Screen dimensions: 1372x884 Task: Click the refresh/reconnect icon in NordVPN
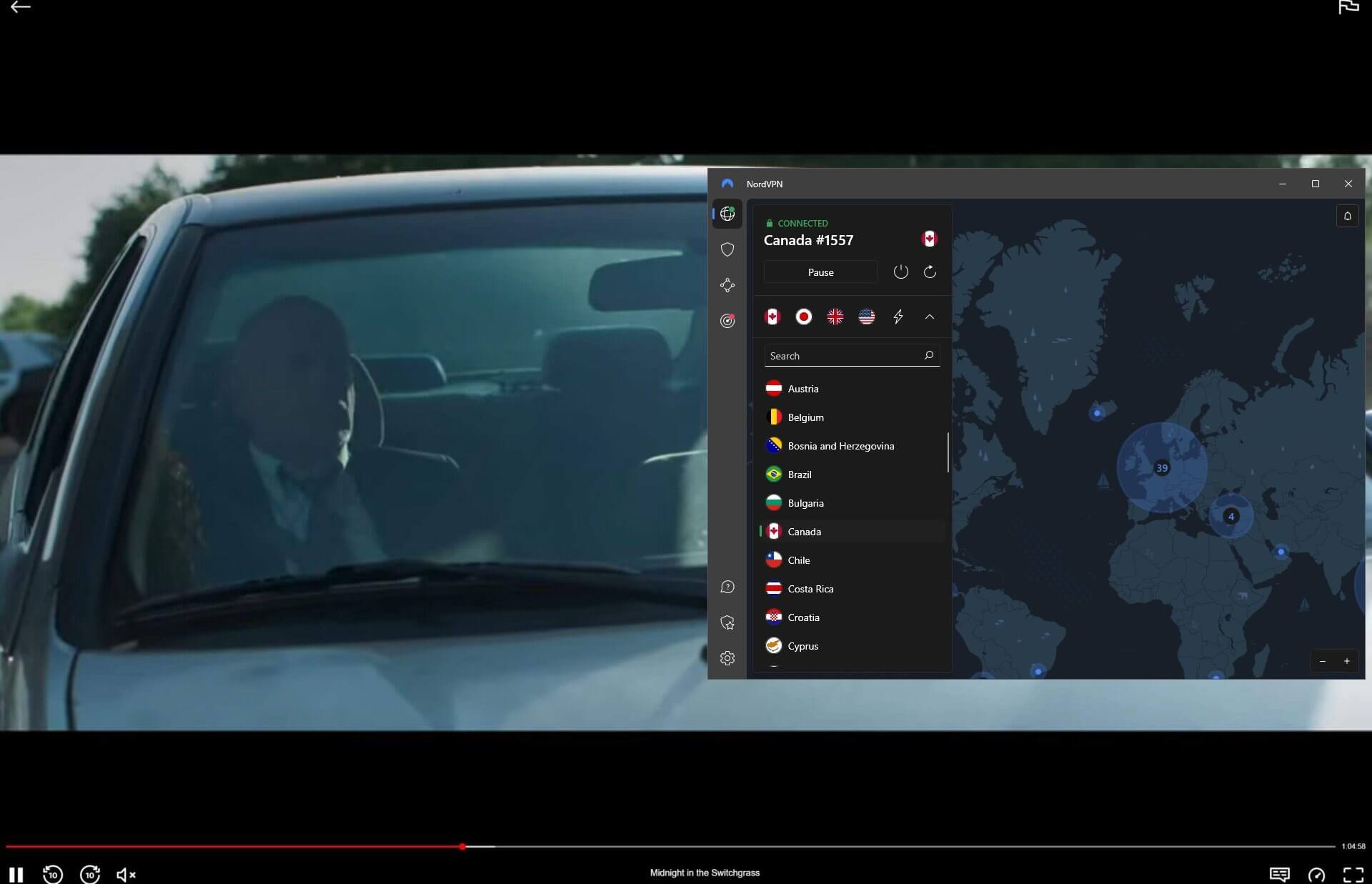(x=930, y=272)
